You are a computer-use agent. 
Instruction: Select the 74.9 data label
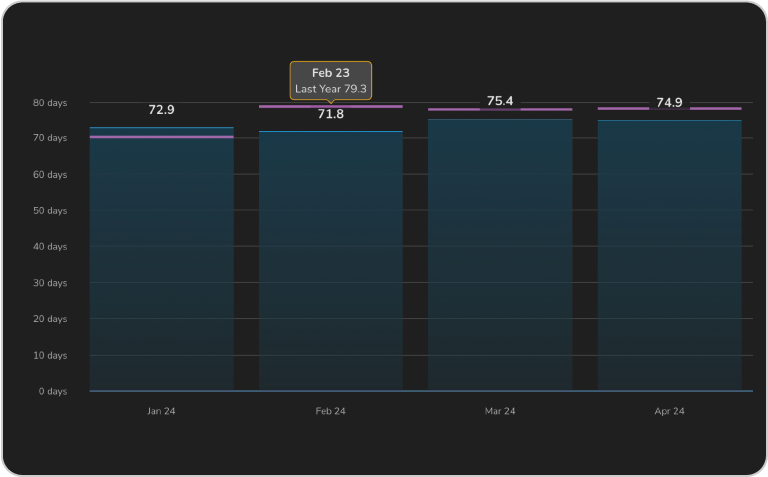(669, 103)
